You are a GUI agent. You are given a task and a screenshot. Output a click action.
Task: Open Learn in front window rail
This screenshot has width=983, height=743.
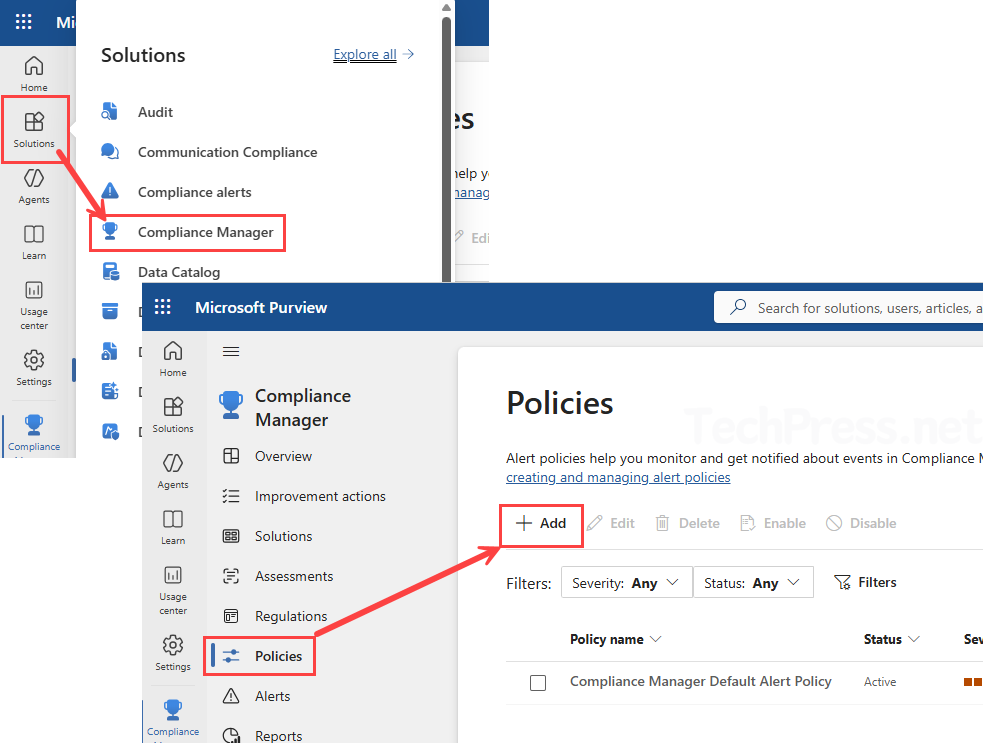(x=173, y=527)
